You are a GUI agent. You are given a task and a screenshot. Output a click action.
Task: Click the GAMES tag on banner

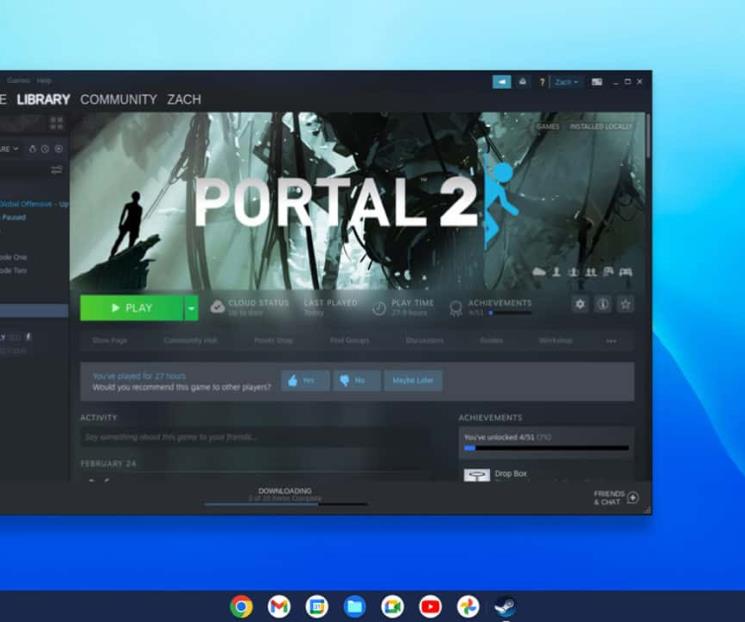547,126
